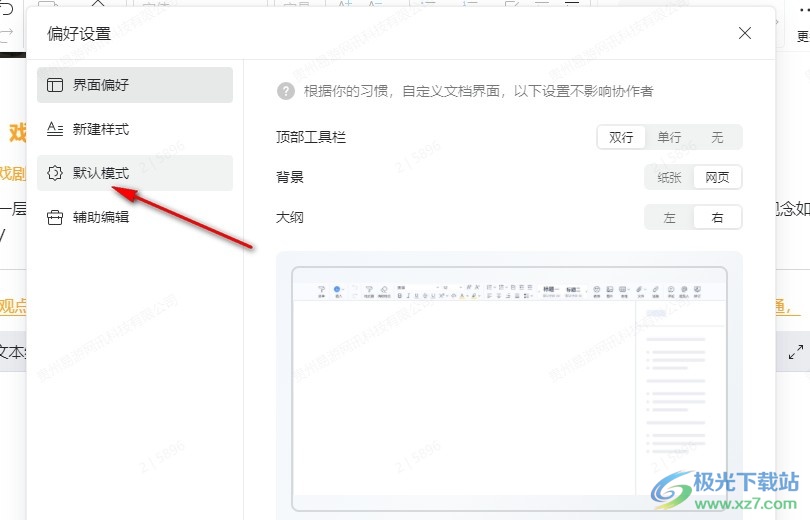
Task: Place outline on the 右 side
Action: tap(717, 218)
